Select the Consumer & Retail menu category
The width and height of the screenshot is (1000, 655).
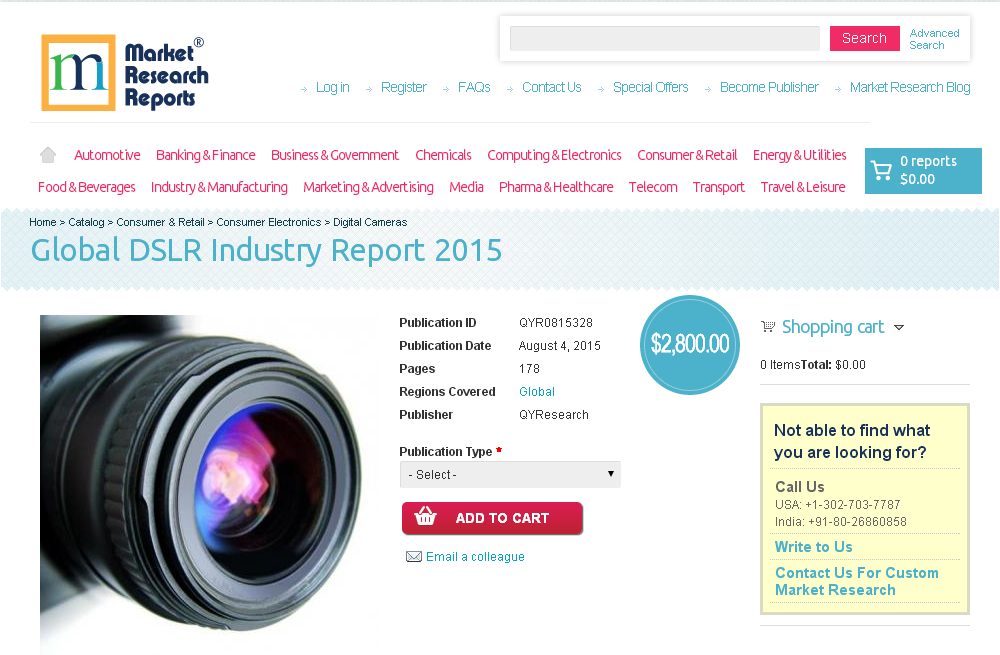click(x=687, y=155)
